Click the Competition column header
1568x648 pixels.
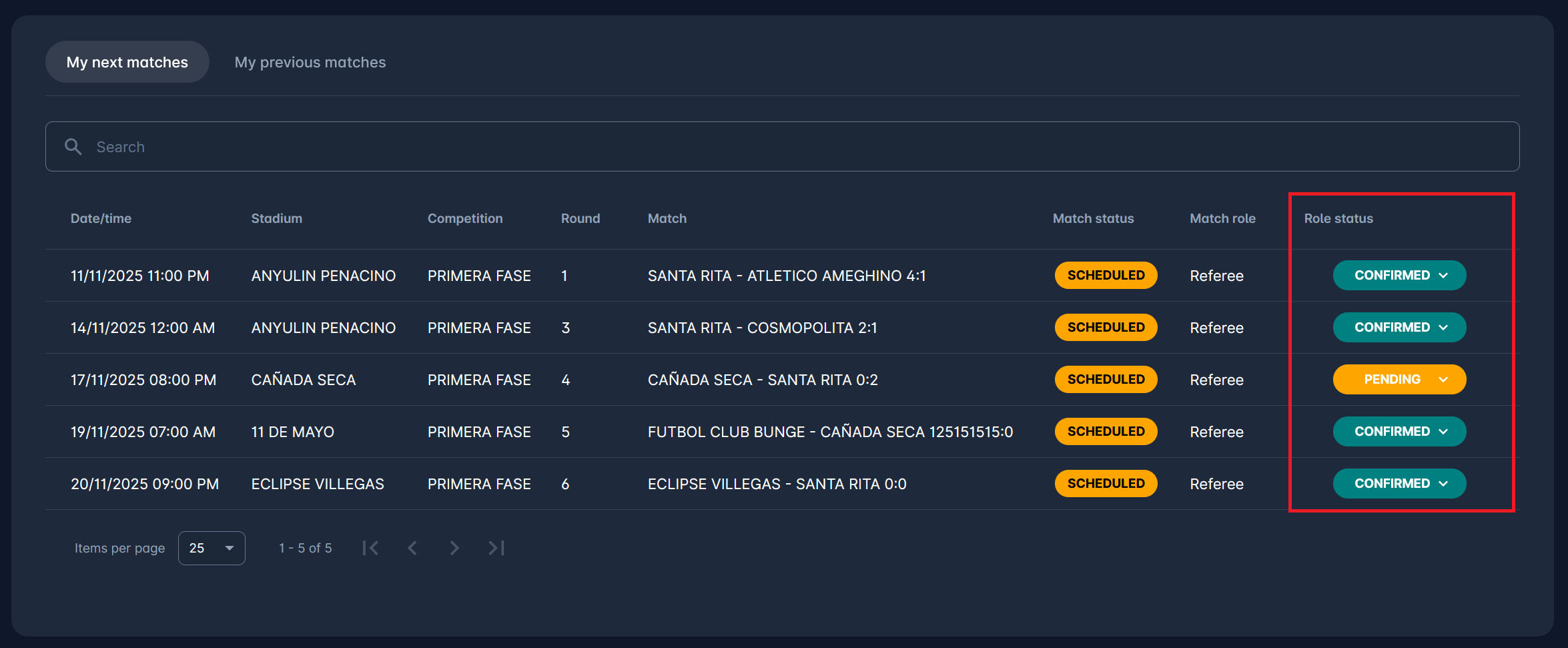[465, 218]
